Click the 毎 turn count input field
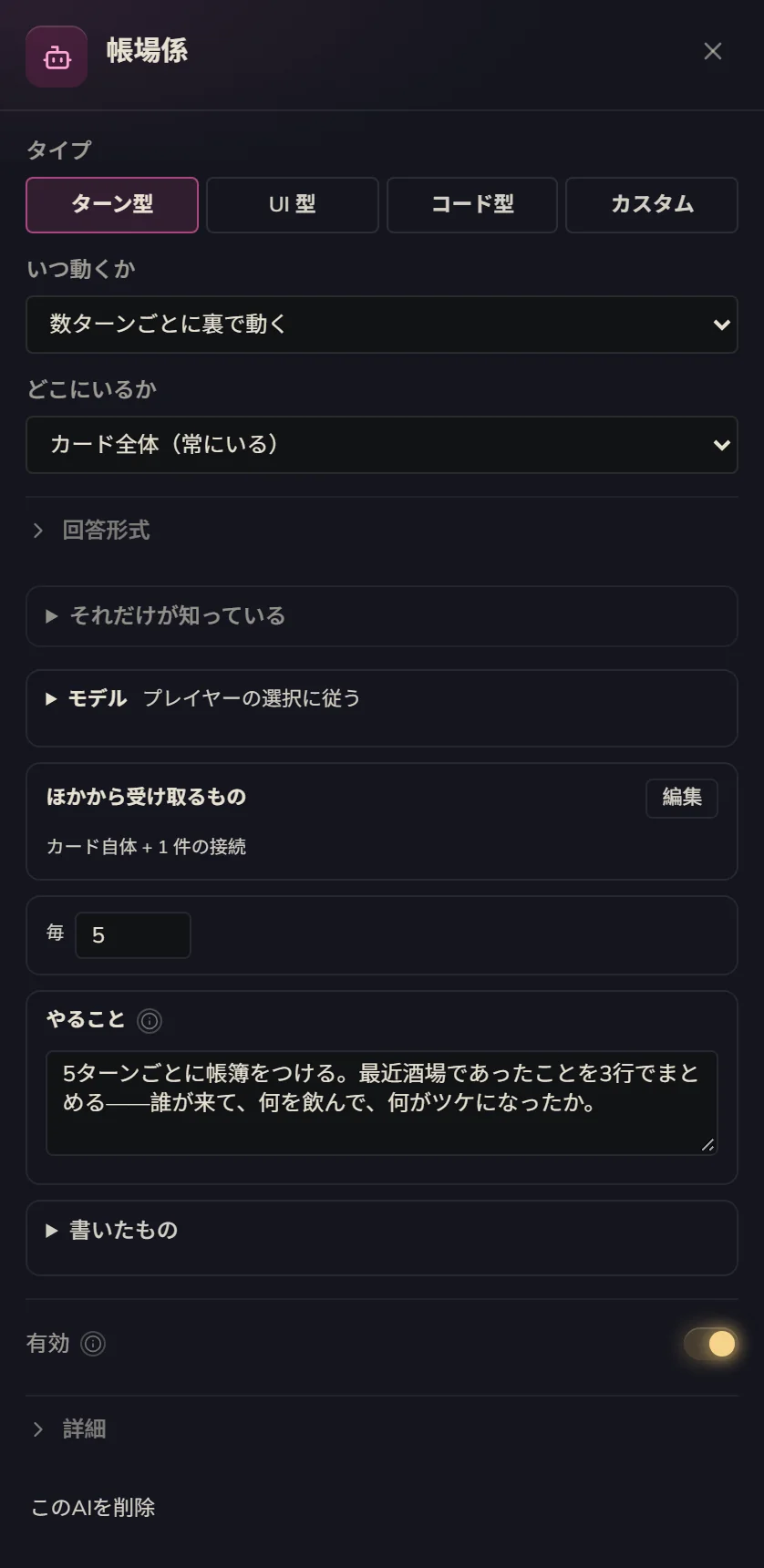 pyautogui.click(x=133, y=934)
